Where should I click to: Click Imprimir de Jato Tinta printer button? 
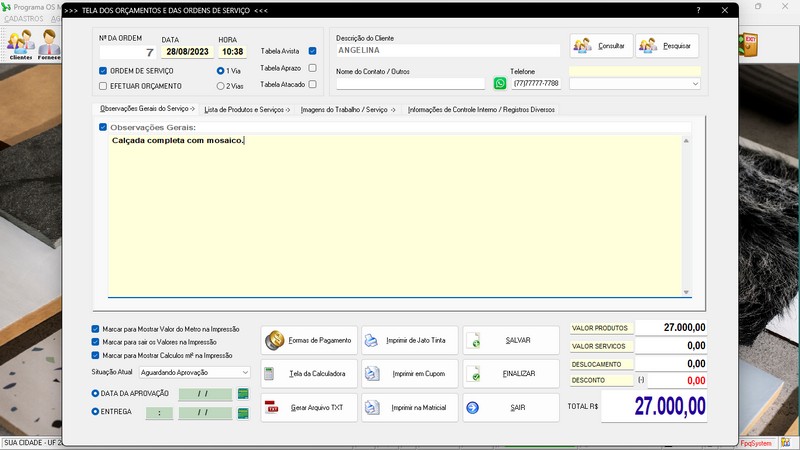[x=409, y=340]
